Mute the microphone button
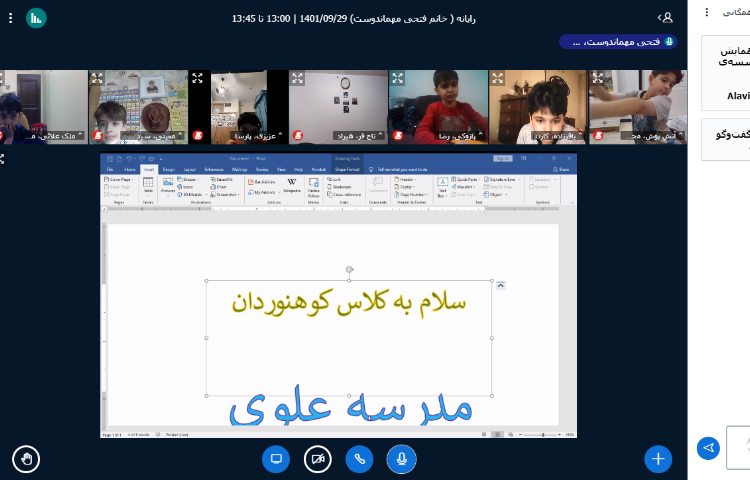Viewport: 750px width, 480px height. 401,459
